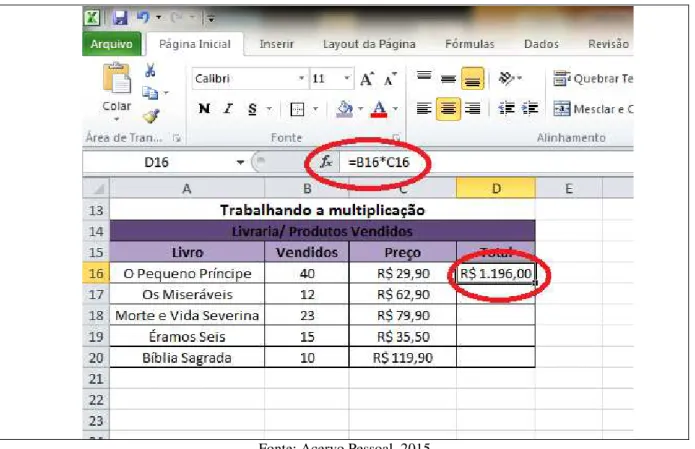The height and width of the screenshot is (449, 695).
Task: Open underline style dropdown arrow
Action: click(269, 109)
